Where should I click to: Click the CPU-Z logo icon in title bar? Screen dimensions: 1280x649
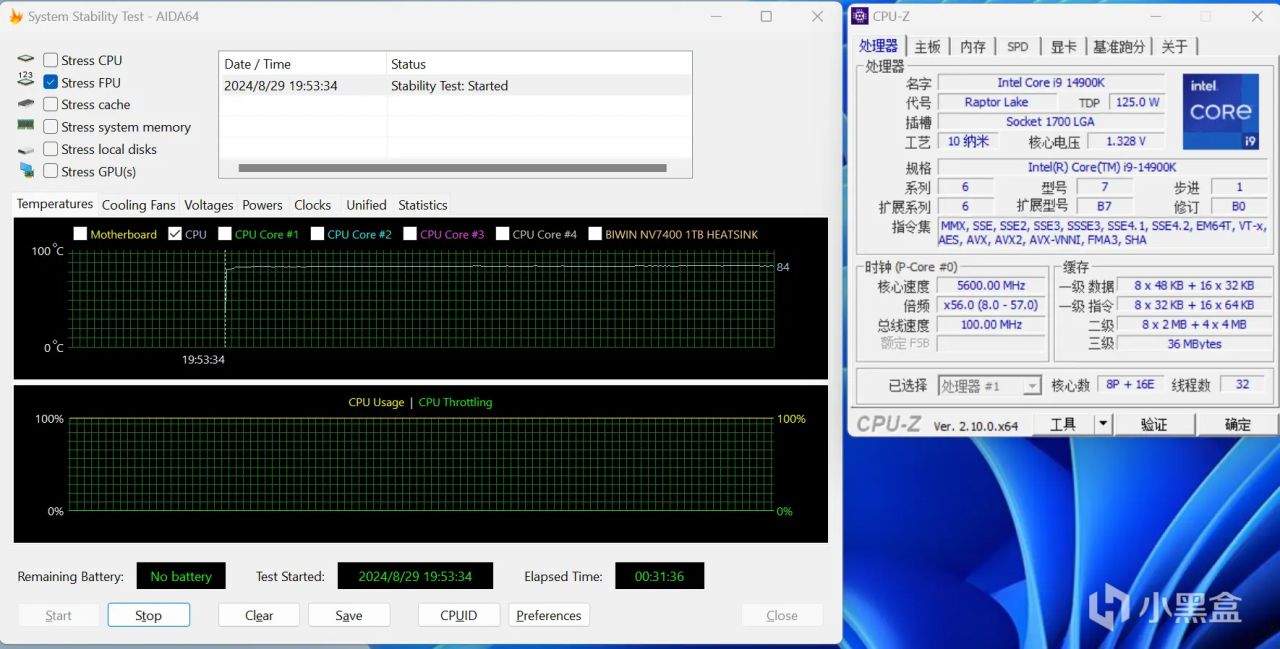click(x=860, y=16)
